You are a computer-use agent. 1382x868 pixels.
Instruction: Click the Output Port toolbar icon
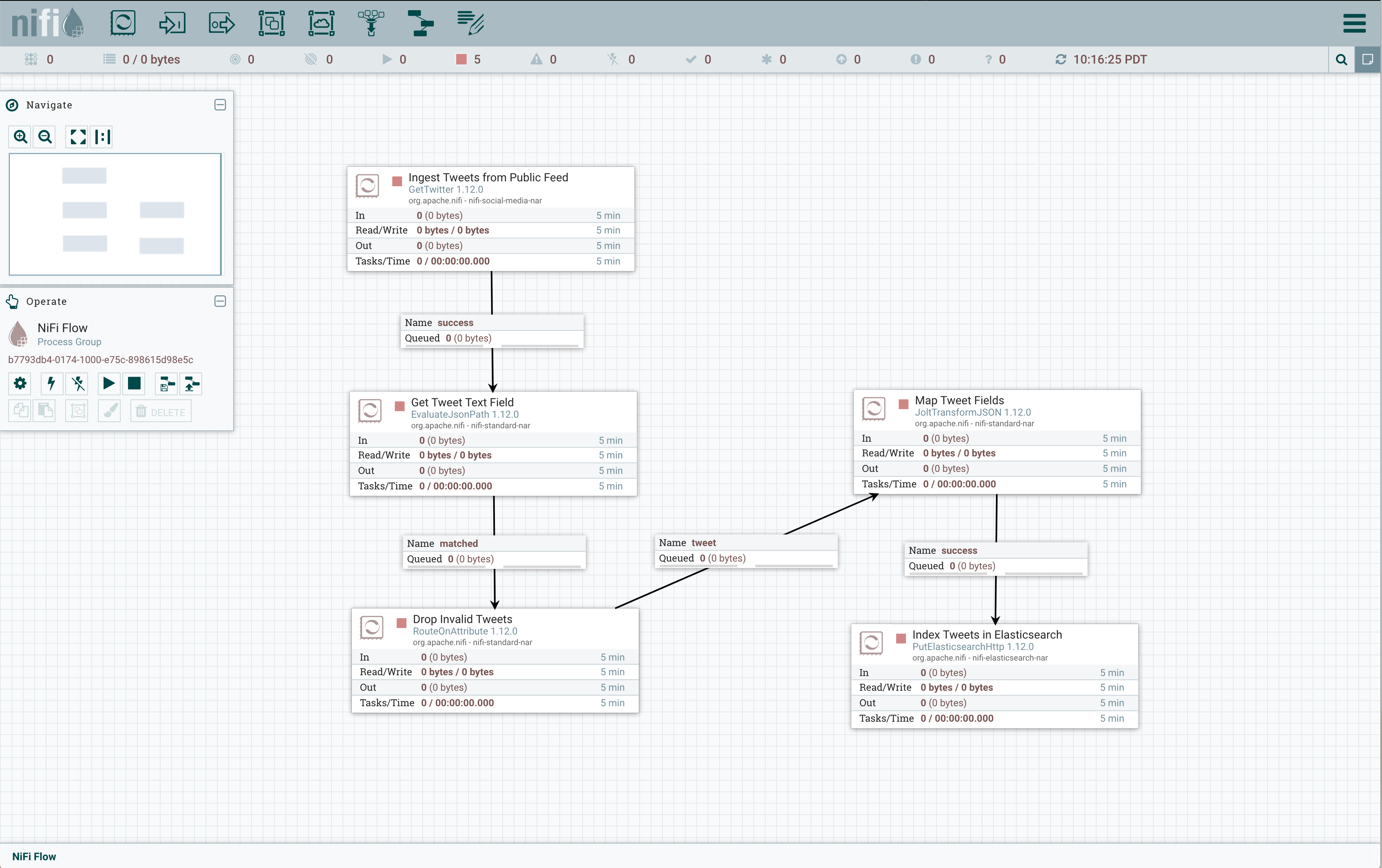click(221, 24)
